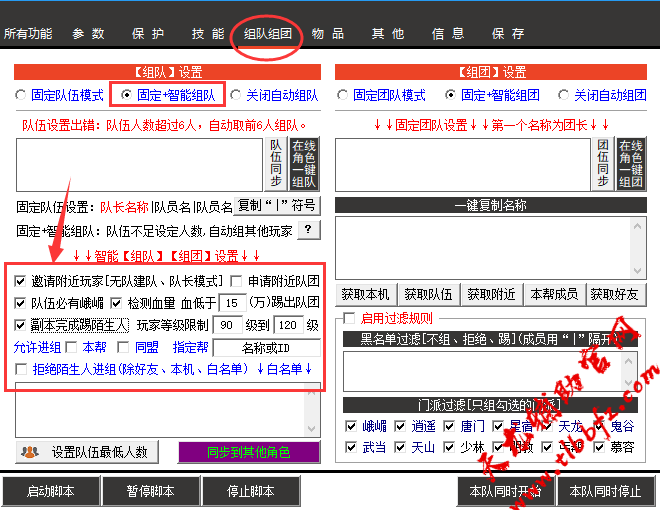
Task: Click whitelist scrollbar down arrow
Action: pyautogui.click(x=311, y=429)
